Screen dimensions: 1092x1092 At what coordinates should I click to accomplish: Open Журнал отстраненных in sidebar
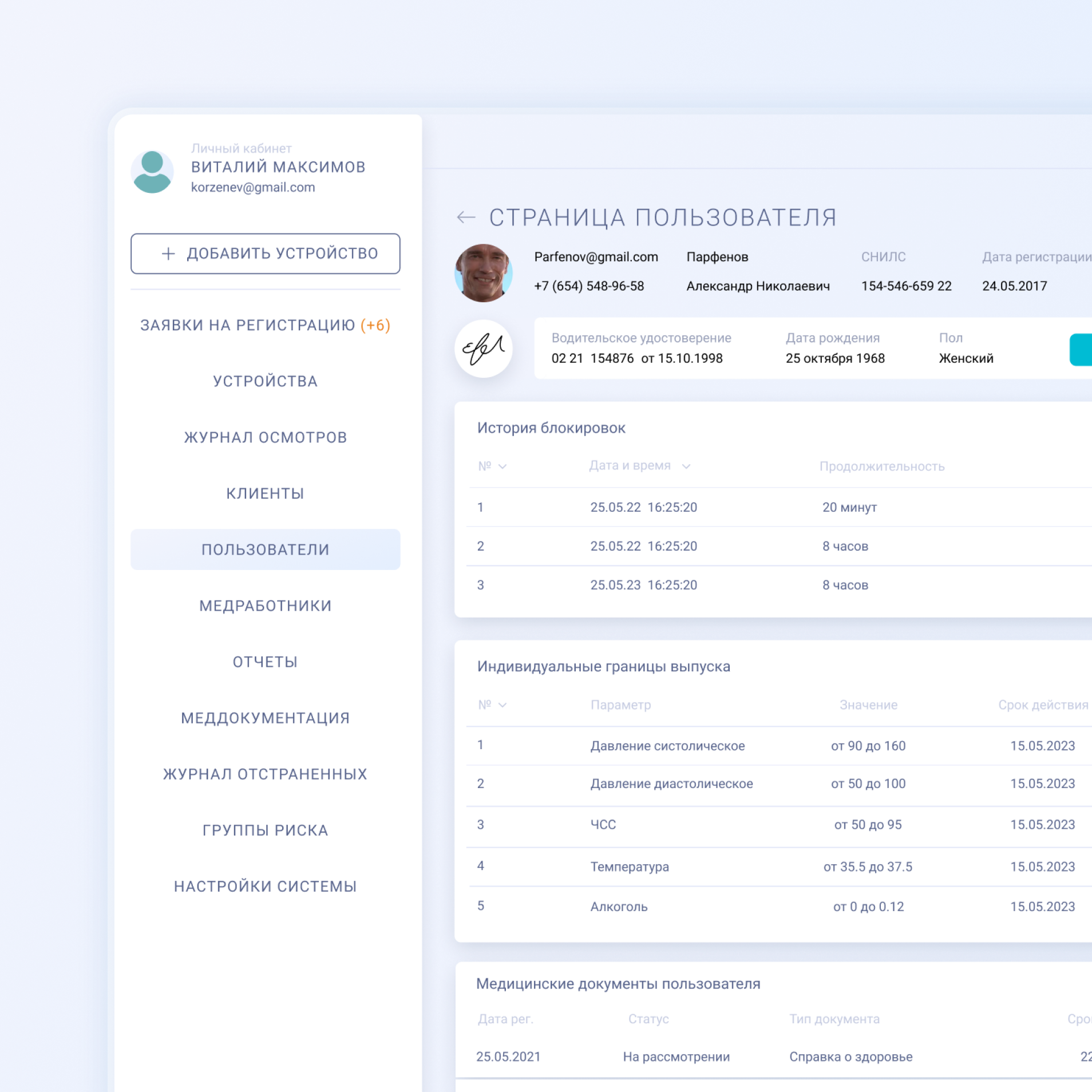[265, 774]
